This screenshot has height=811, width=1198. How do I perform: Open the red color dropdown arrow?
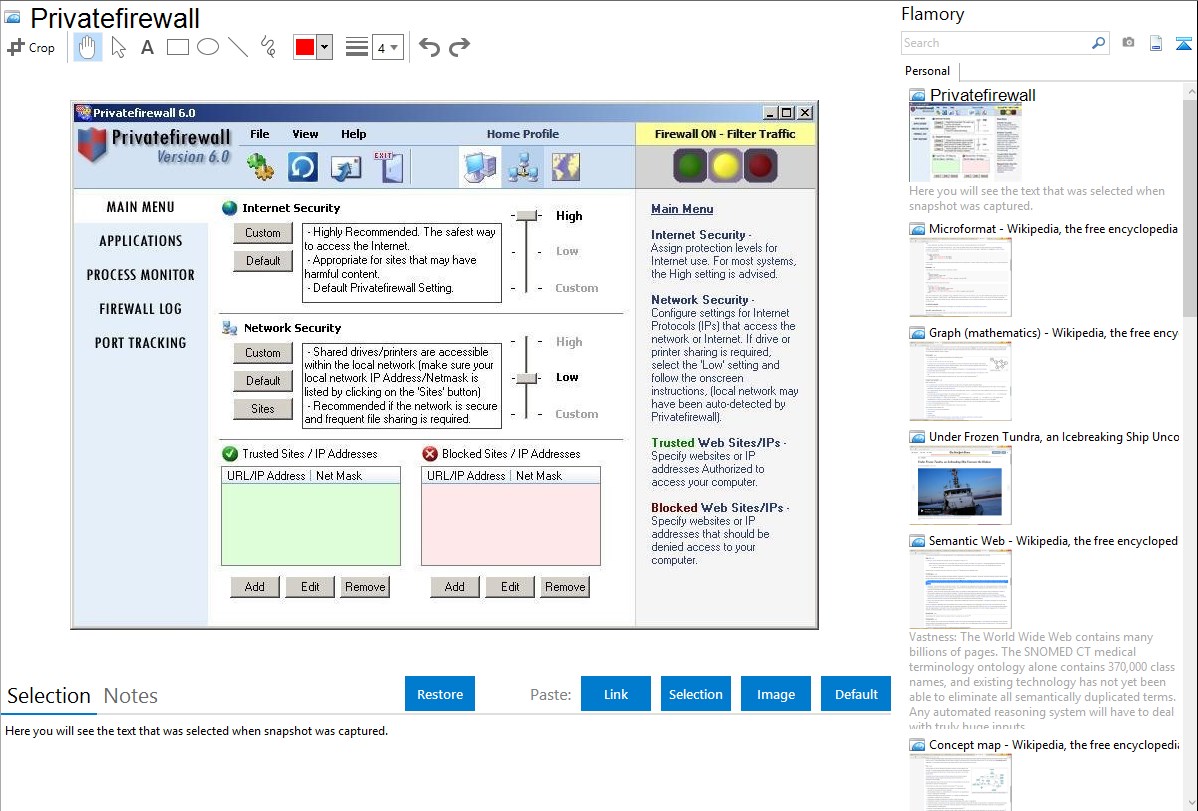click(324, 47)
